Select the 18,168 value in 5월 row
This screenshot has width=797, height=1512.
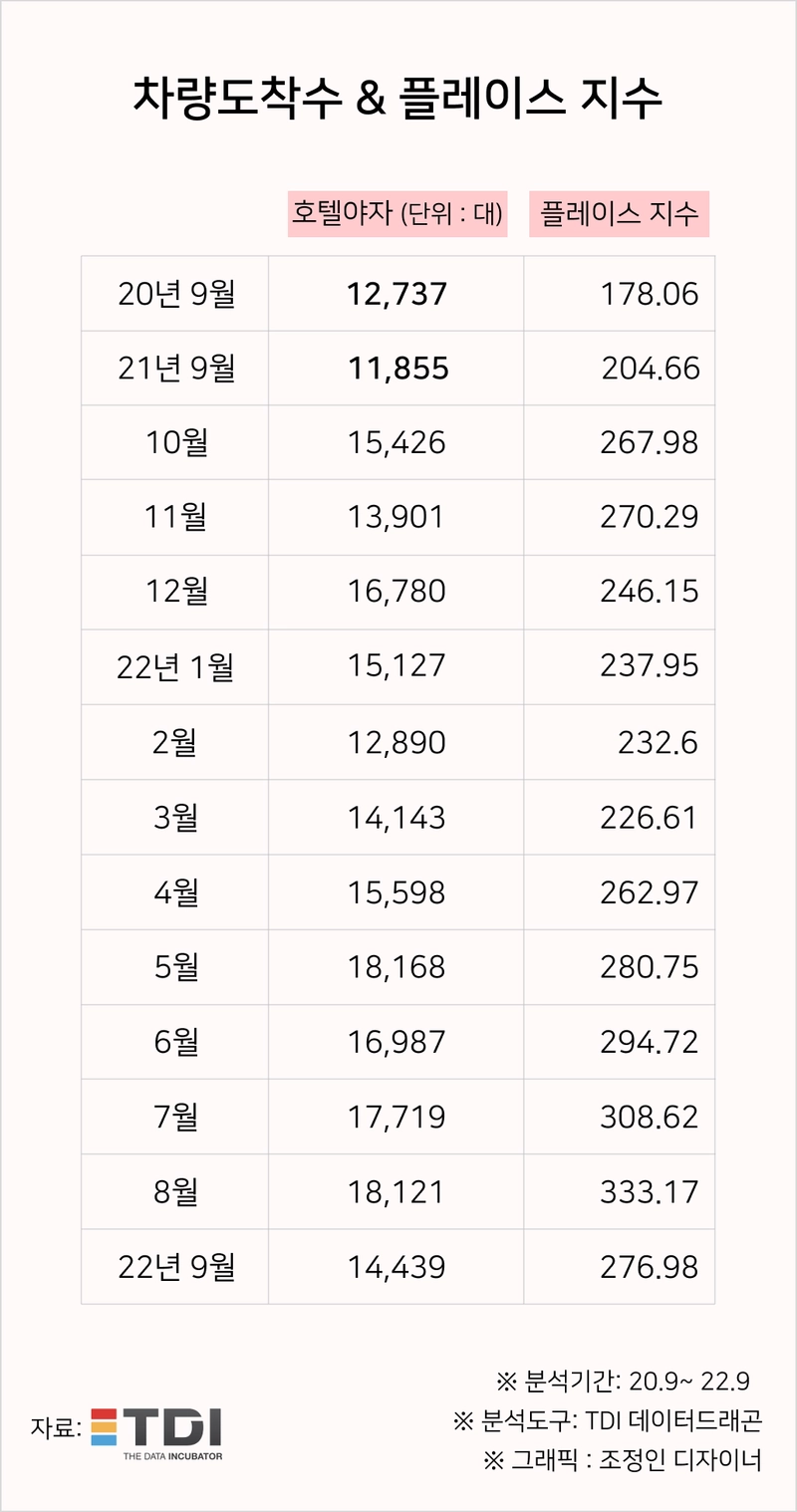397,967
